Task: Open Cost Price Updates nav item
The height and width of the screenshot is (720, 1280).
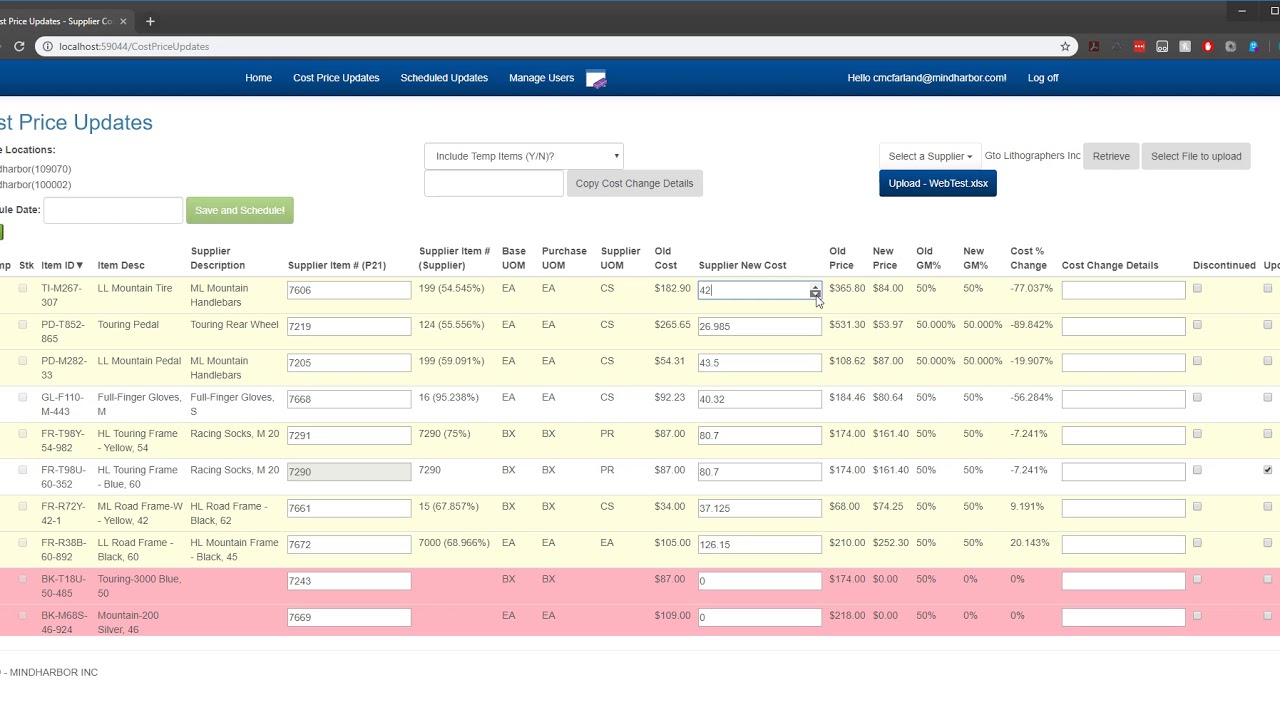Action: pos(336,78)
